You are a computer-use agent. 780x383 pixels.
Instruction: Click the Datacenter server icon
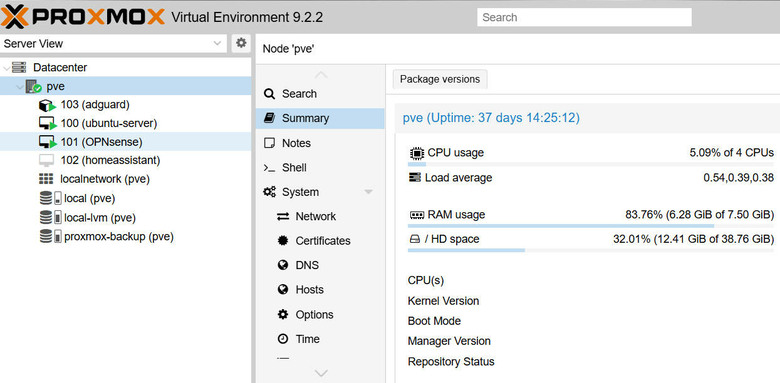pyautogui.click(x=19, y=67)
